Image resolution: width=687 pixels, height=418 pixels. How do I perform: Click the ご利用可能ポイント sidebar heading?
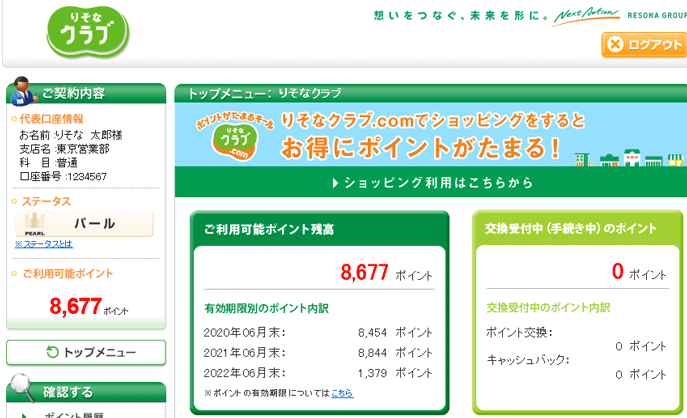click(x=67, y=274)
